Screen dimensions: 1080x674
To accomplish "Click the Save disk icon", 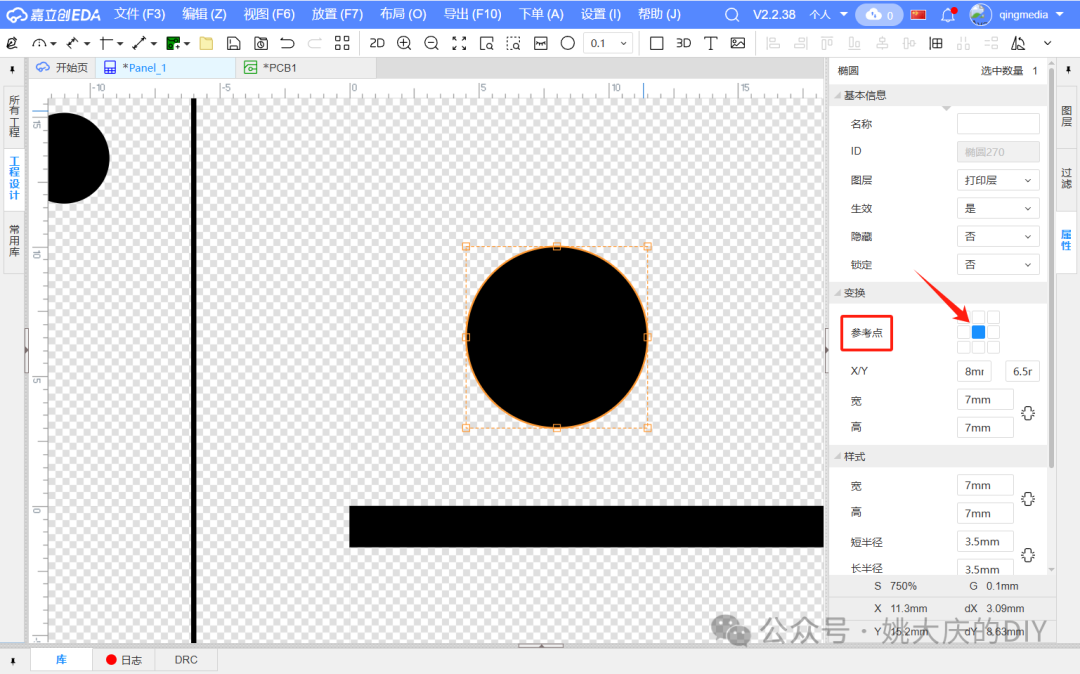I will tap(233, 43).
